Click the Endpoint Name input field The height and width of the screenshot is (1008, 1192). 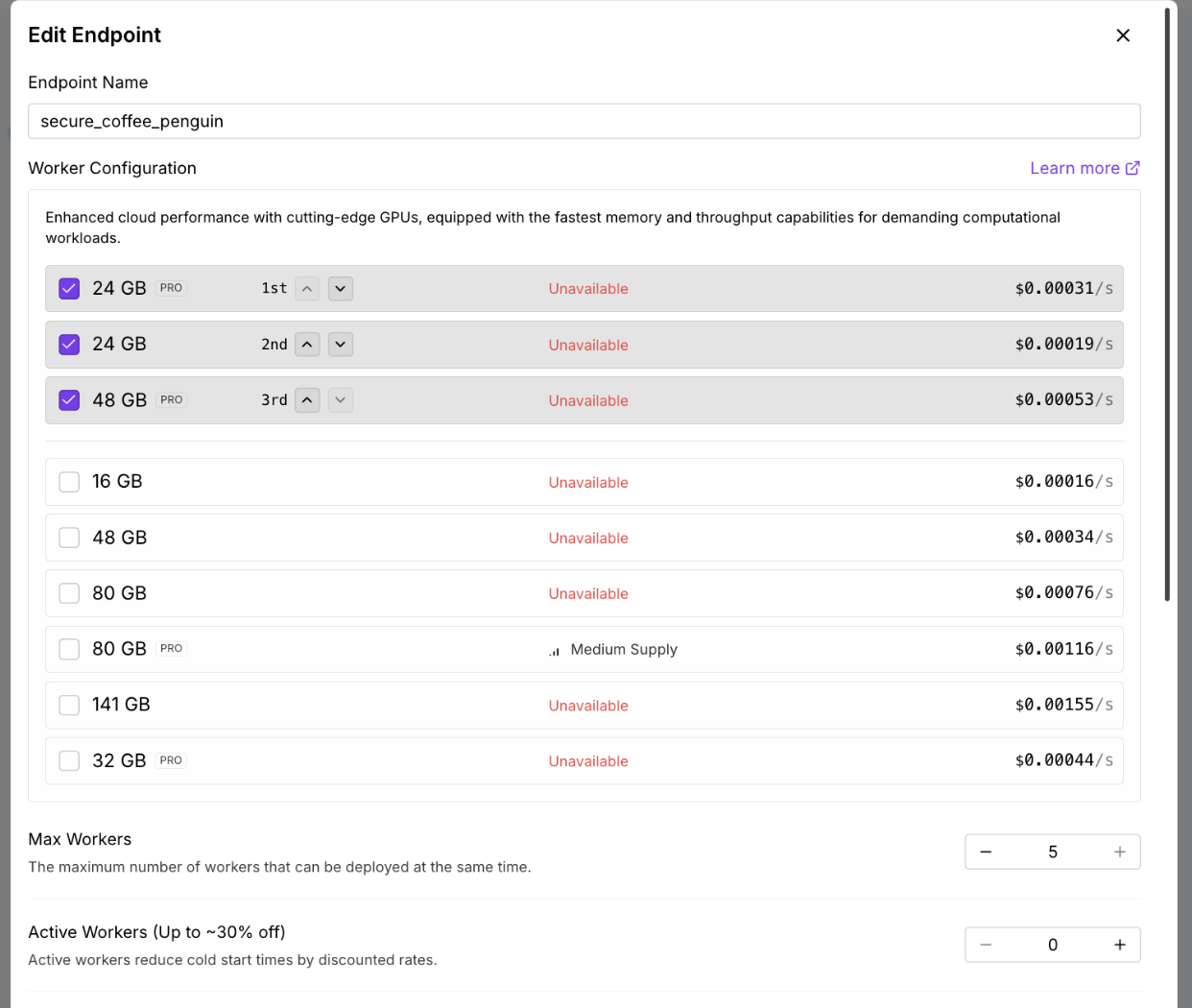click(x=584, y=121)
